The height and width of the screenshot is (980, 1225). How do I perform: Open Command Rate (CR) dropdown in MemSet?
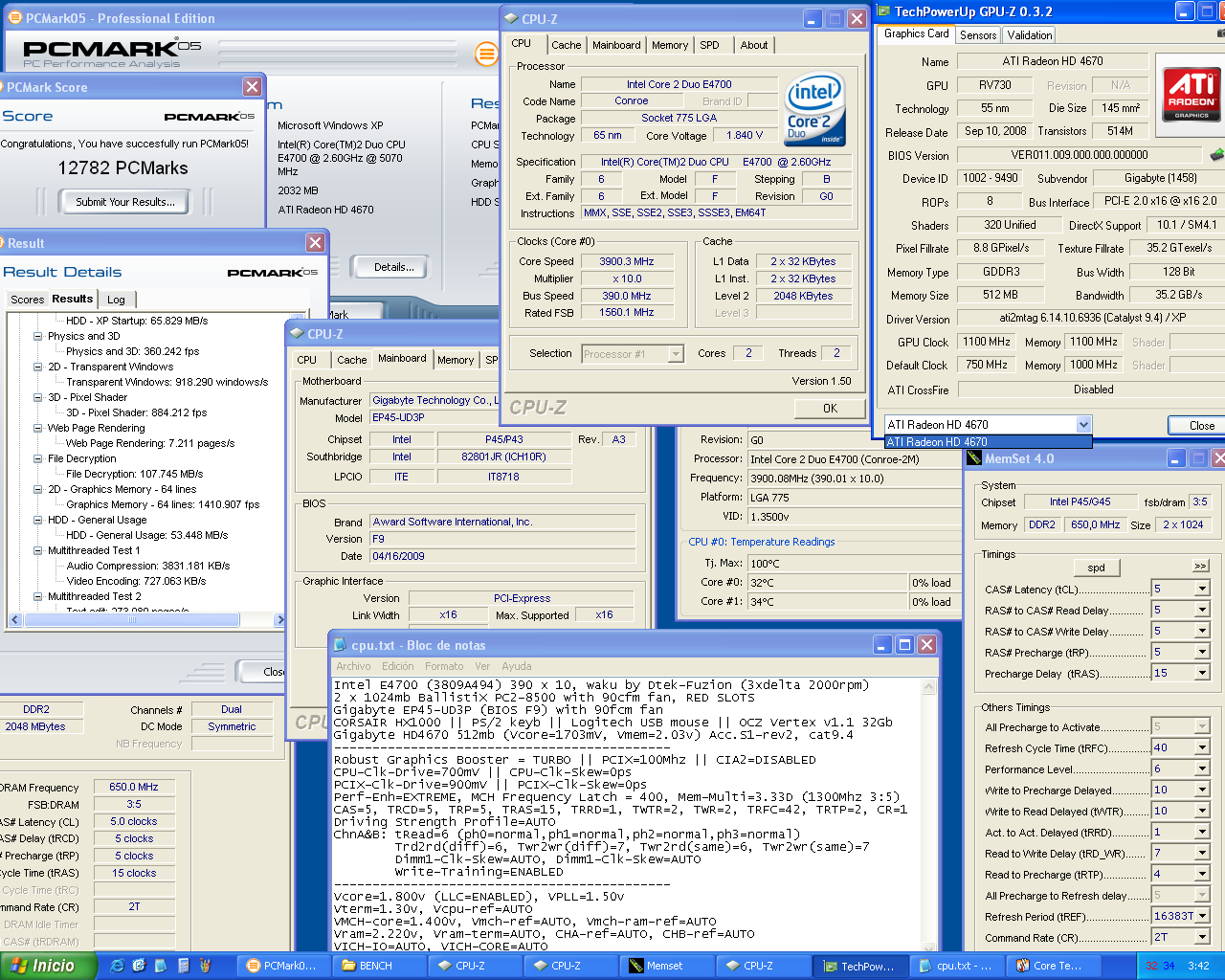click(x=1202, y=937)
